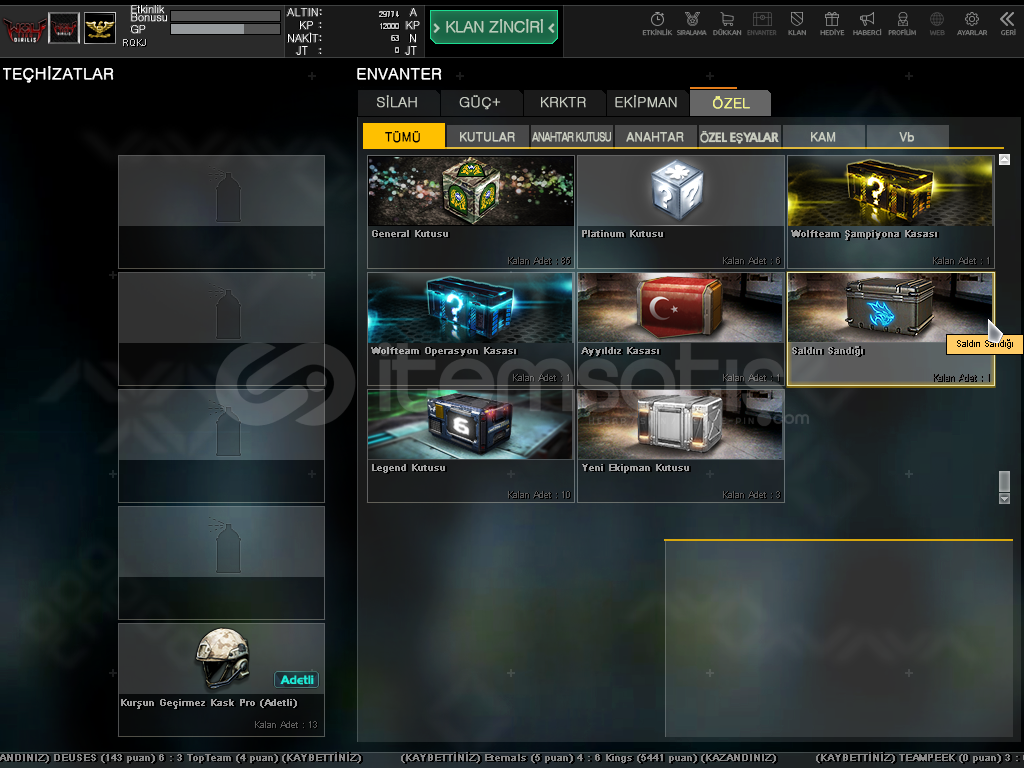Click the "Kalan Adet : 10" text

coord(539,494)
